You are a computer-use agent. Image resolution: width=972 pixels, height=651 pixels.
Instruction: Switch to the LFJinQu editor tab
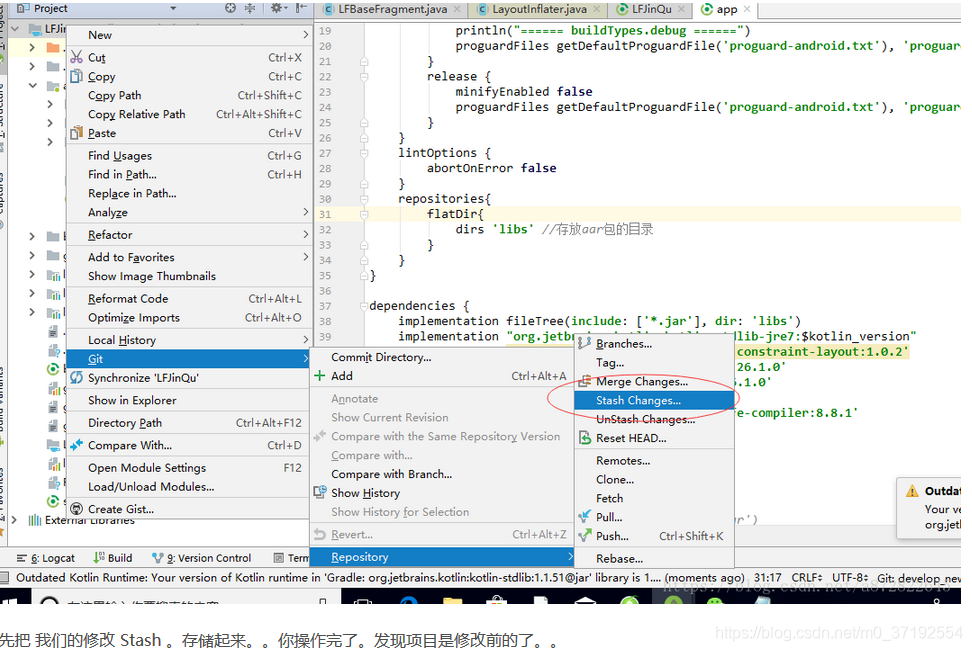point(651,9)
